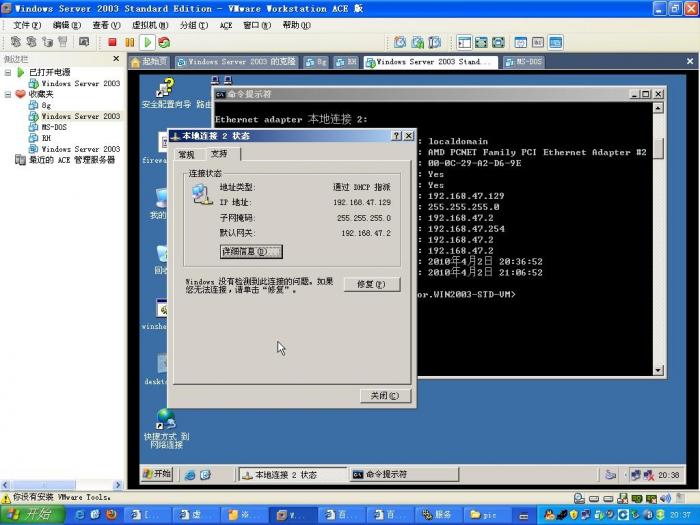Reset the VM with the red-green restart icon

[x=164, y=42]
